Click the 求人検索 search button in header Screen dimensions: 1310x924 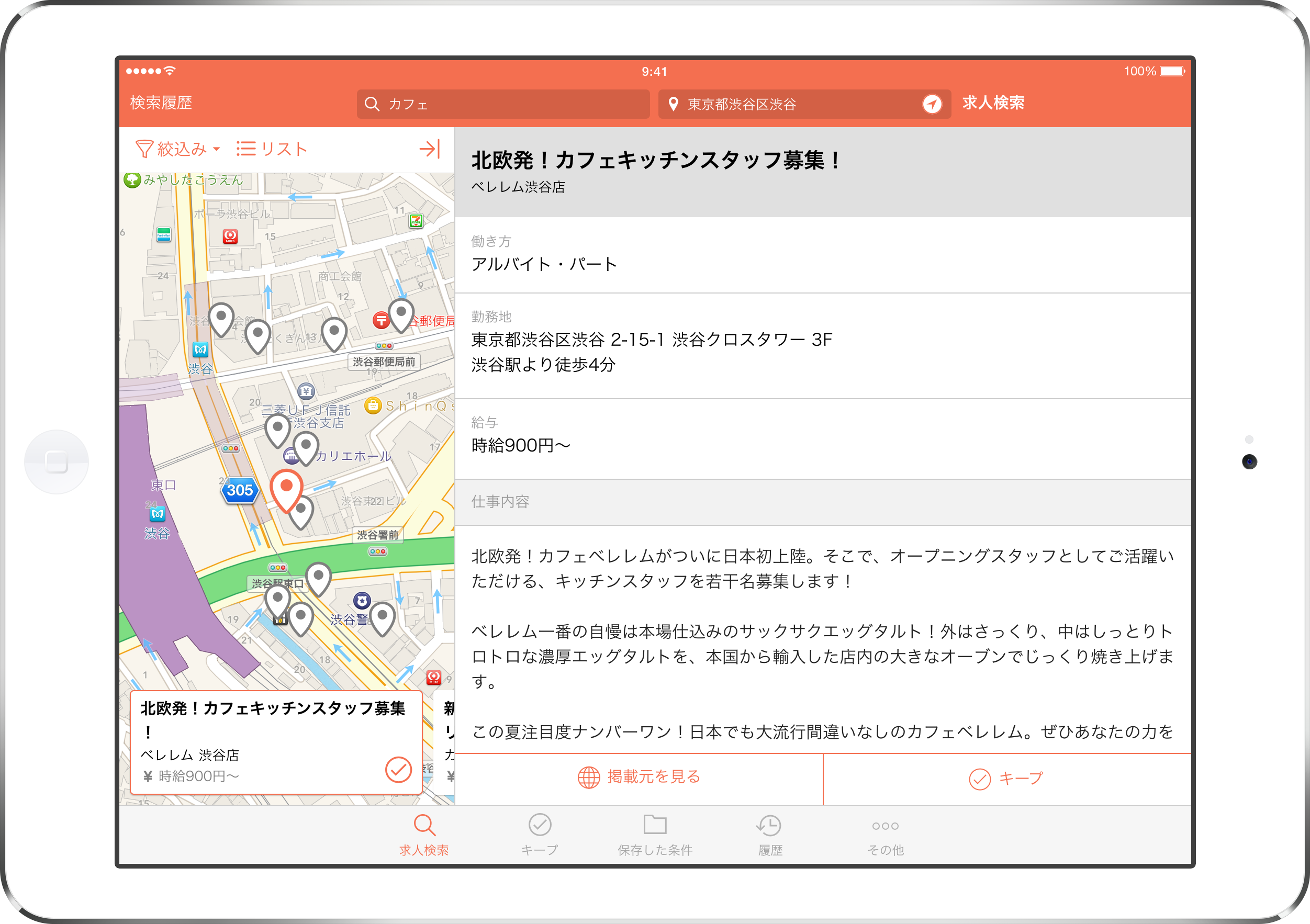[993, 103]
